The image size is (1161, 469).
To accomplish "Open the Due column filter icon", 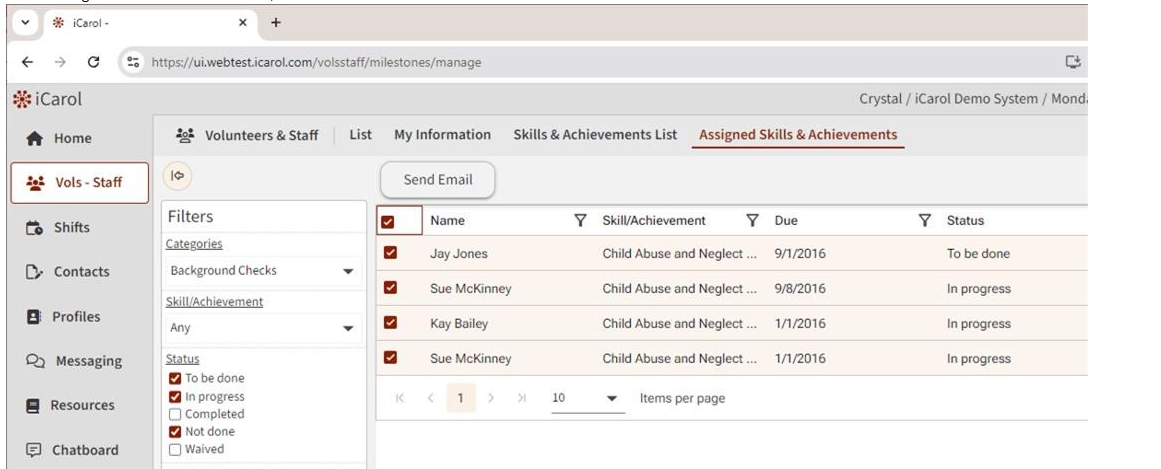I will [x=926, y=221].
